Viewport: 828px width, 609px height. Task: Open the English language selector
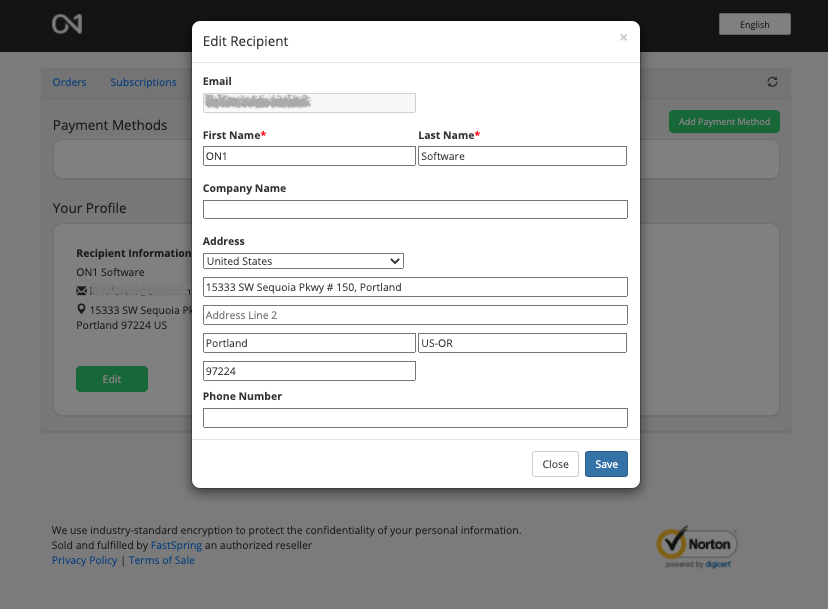coord(754,25)
